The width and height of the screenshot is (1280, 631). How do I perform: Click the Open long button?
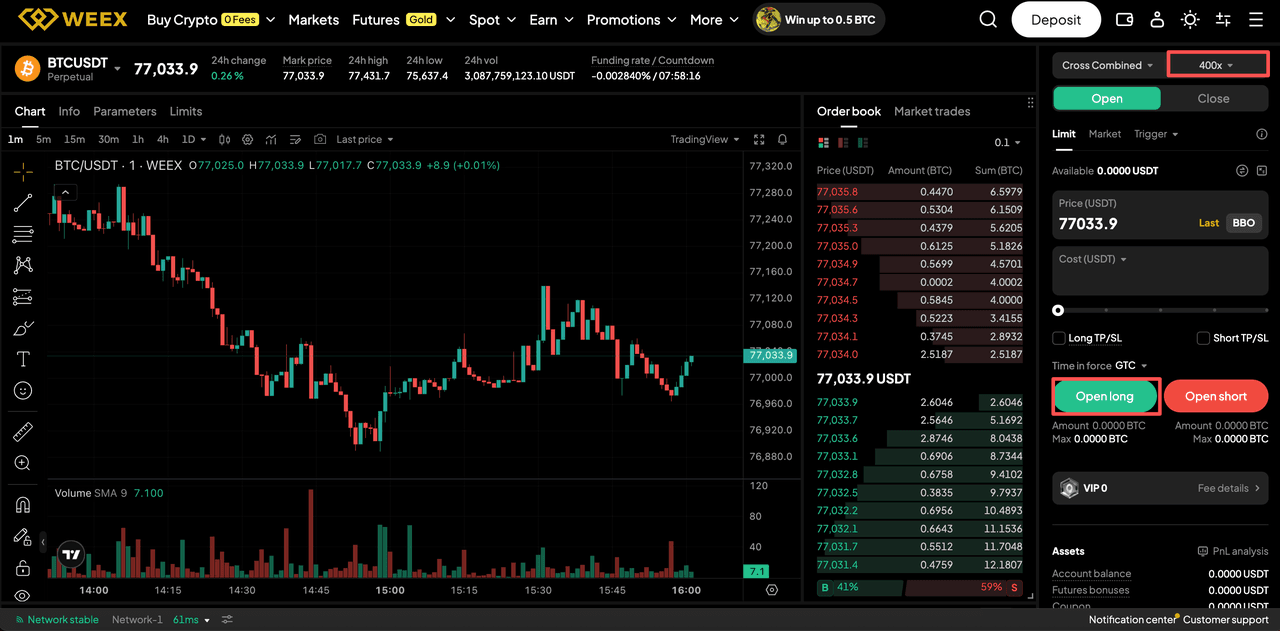[1105, 396]
